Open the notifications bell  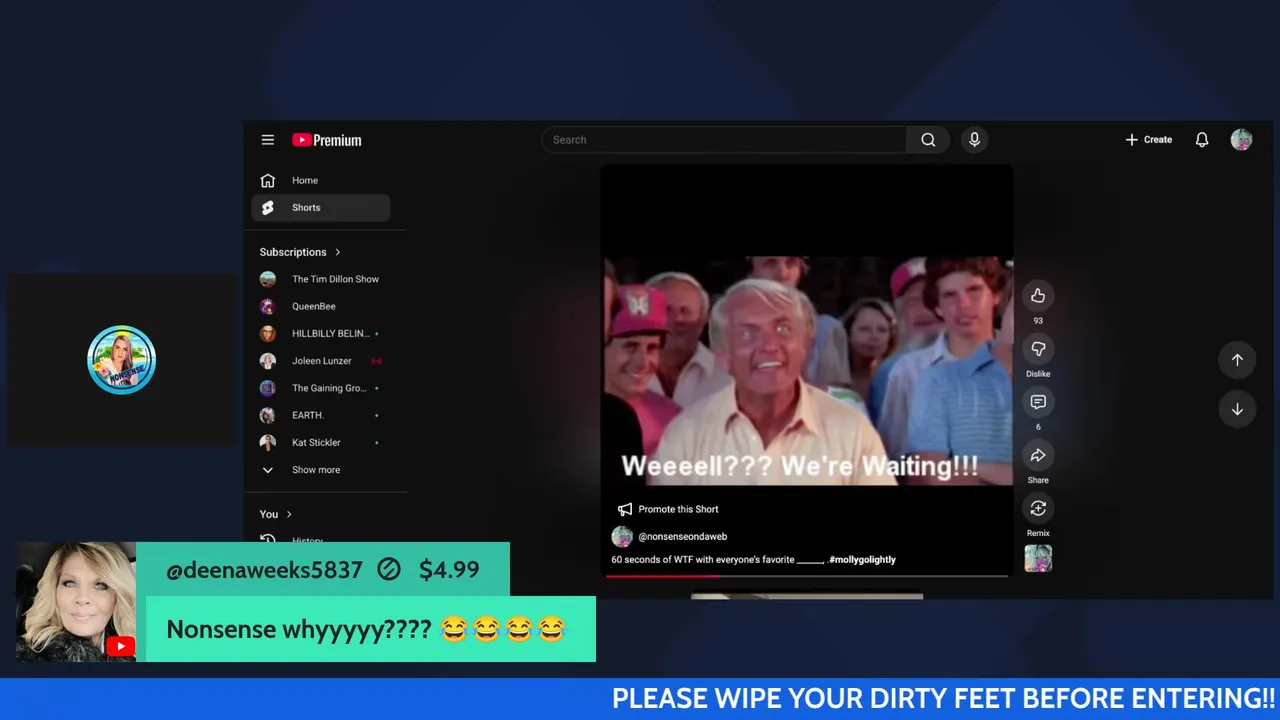click(x=1202, y=140)
